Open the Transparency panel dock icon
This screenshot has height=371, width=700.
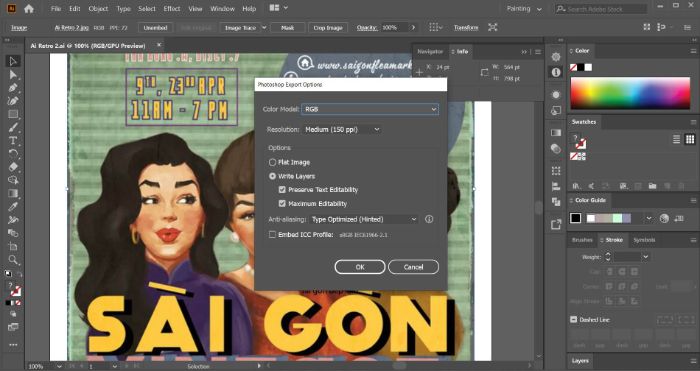pyautogui.click(x=556, y=149)
